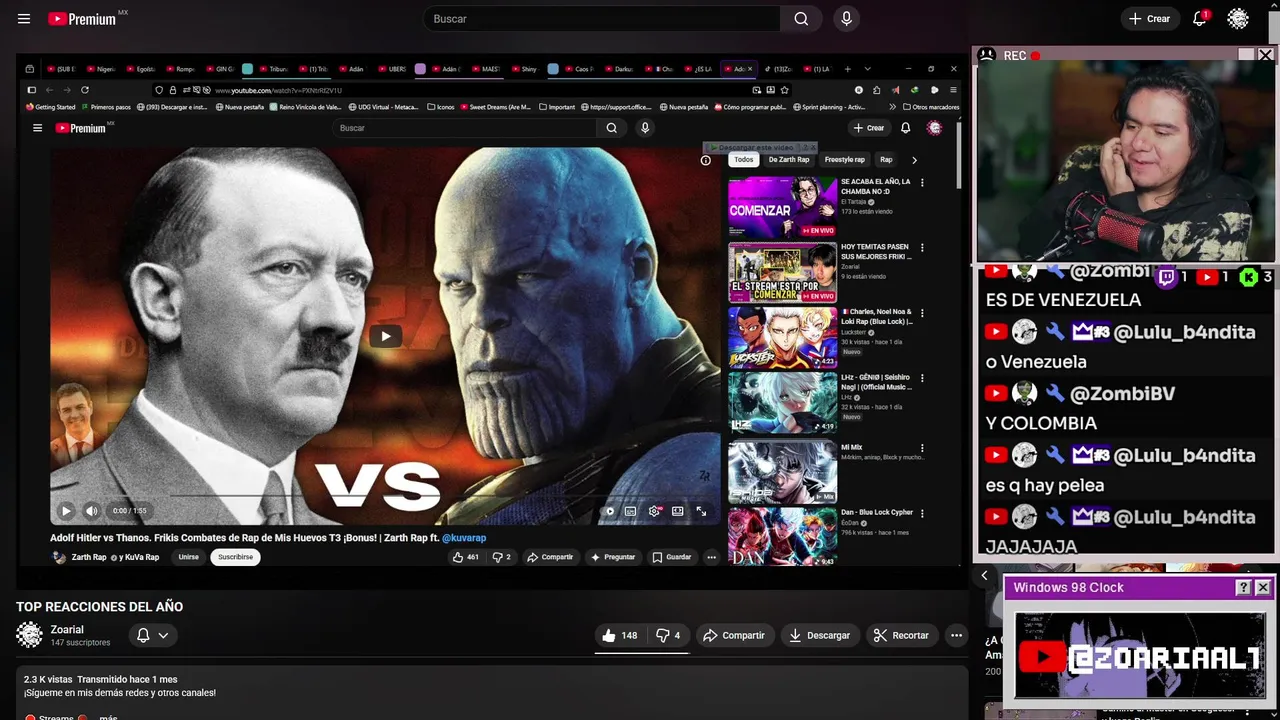Screen dimensions: 1280x720
Task: Open the Iconos bookmarks folder
Action: tap(441, 107)
